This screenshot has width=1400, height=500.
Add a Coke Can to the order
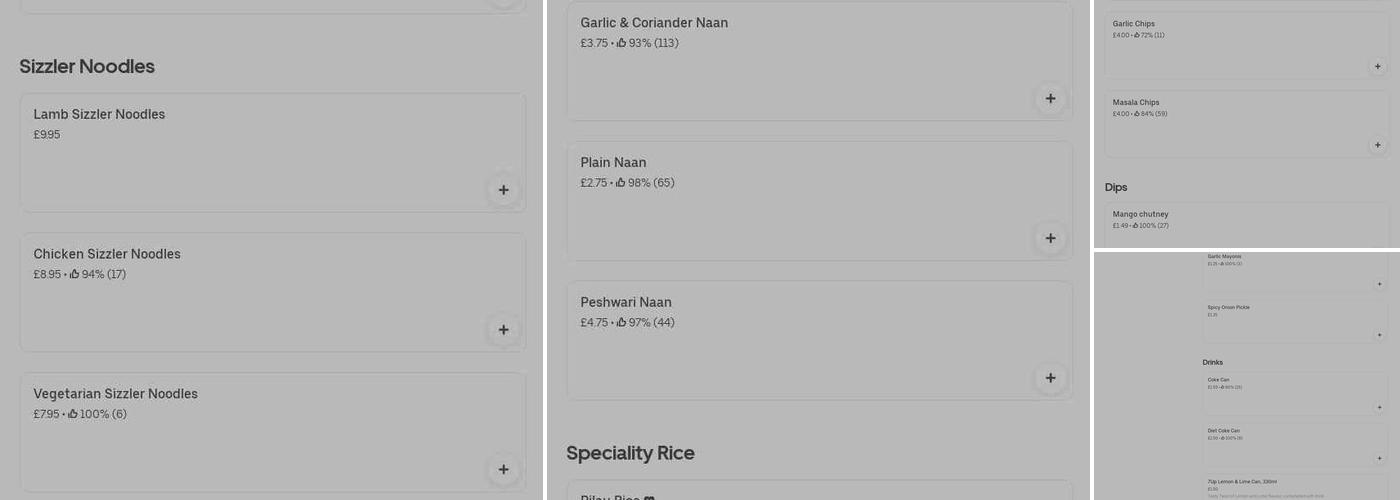1380,407
